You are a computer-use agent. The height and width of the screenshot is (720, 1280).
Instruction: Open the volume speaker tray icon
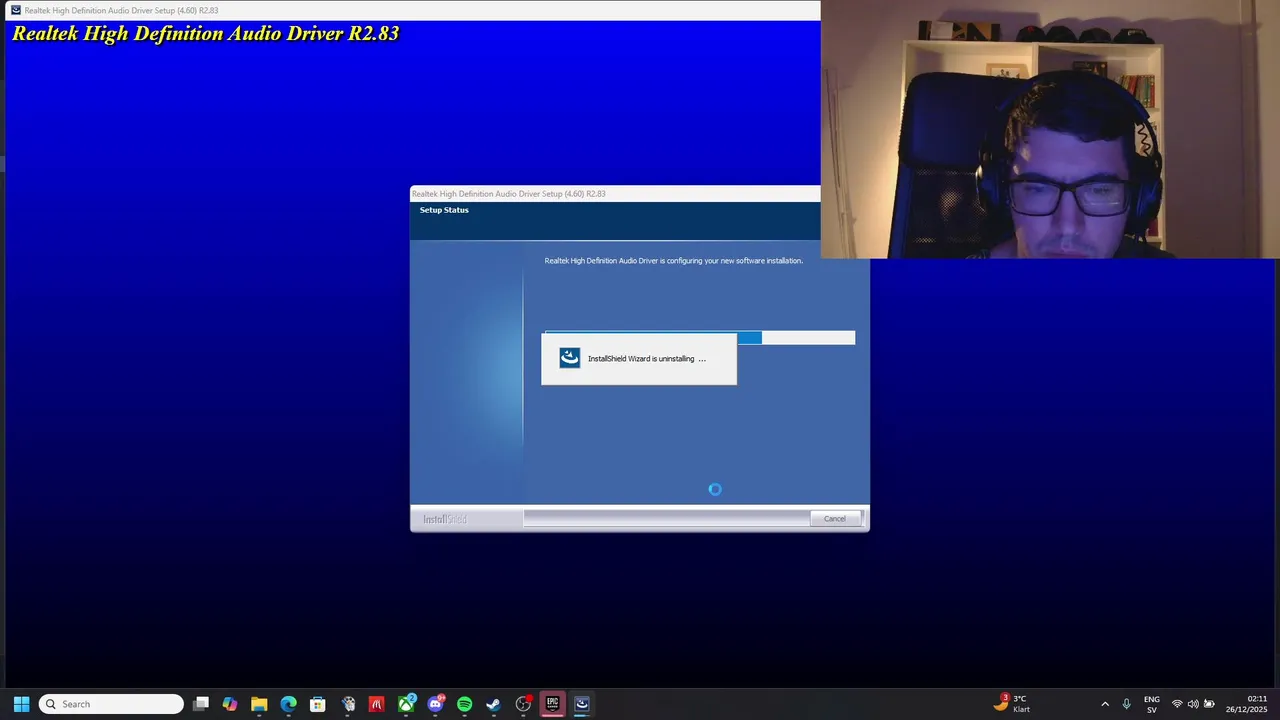(x=1193, y=704)
